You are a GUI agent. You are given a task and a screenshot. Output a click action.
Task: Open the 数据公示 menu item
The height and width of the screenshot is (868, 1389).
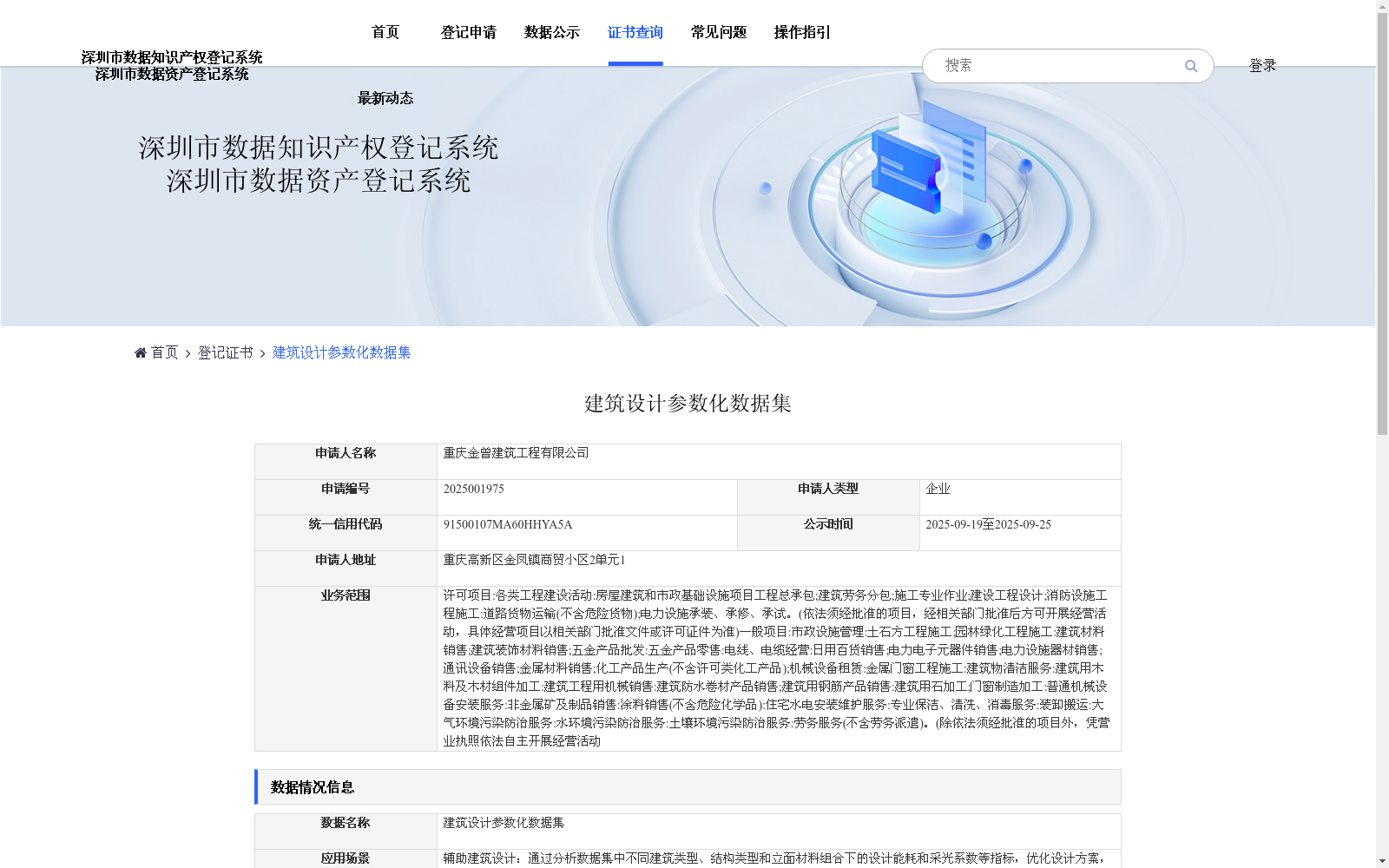(552, 32)
